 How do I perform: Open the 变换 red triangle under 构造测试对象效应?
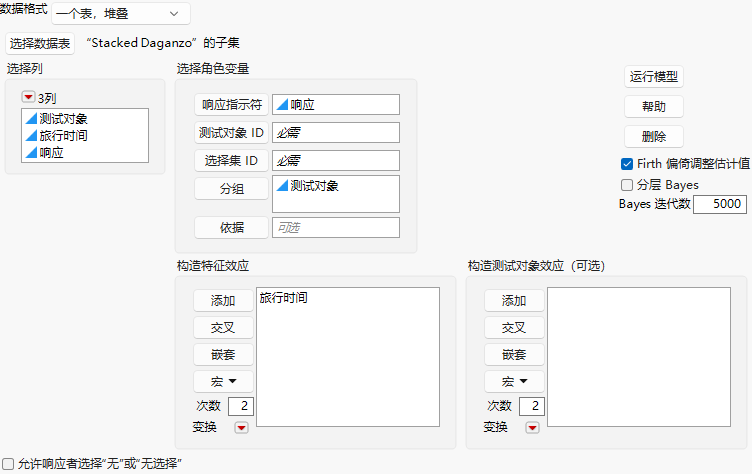[532, 427]
